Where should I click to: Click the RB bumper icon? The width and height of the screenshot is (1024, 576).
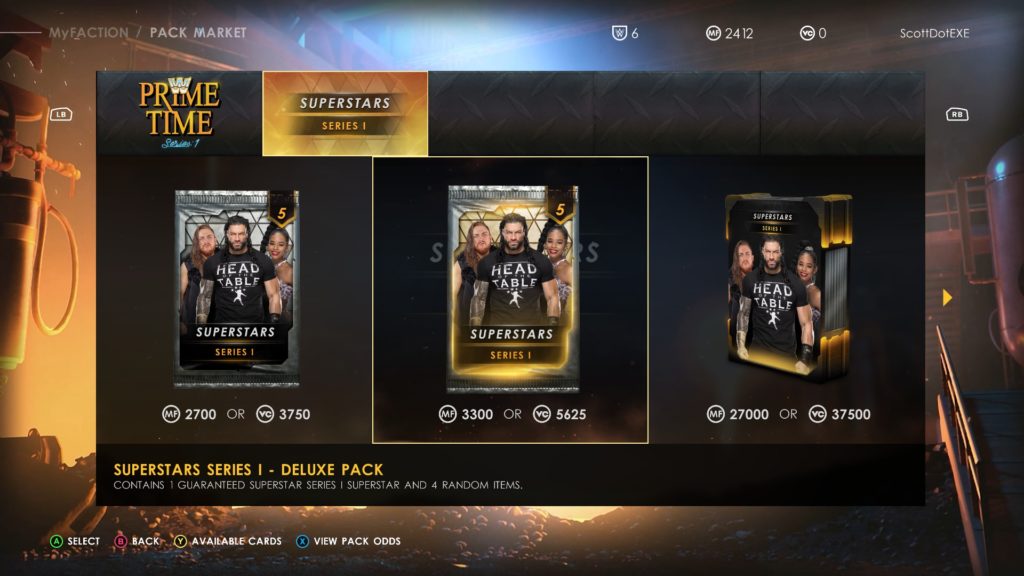tap(957, 114)
